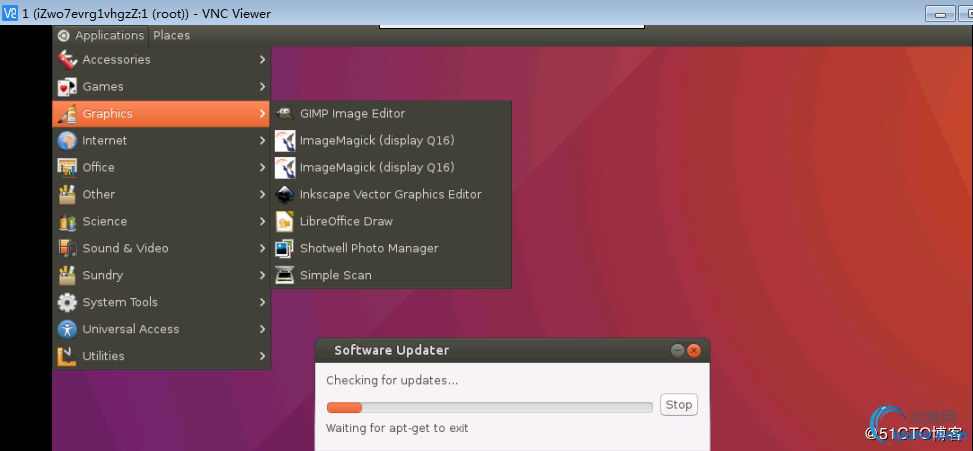Expand the Games submenu arrow
The image size is (973, 451).
coord(262,87)
